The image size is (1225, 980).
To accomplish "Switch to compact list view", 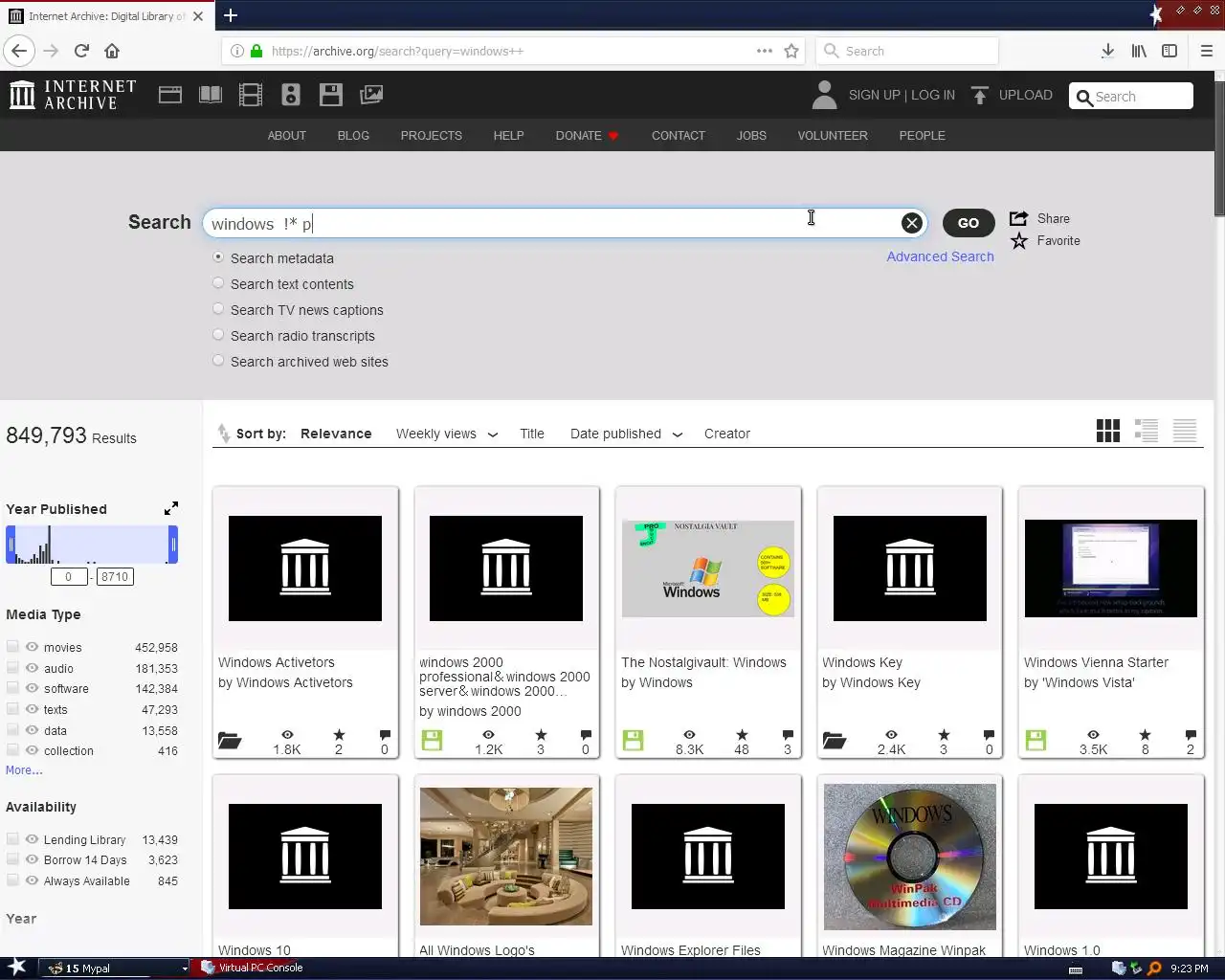I will coord(1185,432).
